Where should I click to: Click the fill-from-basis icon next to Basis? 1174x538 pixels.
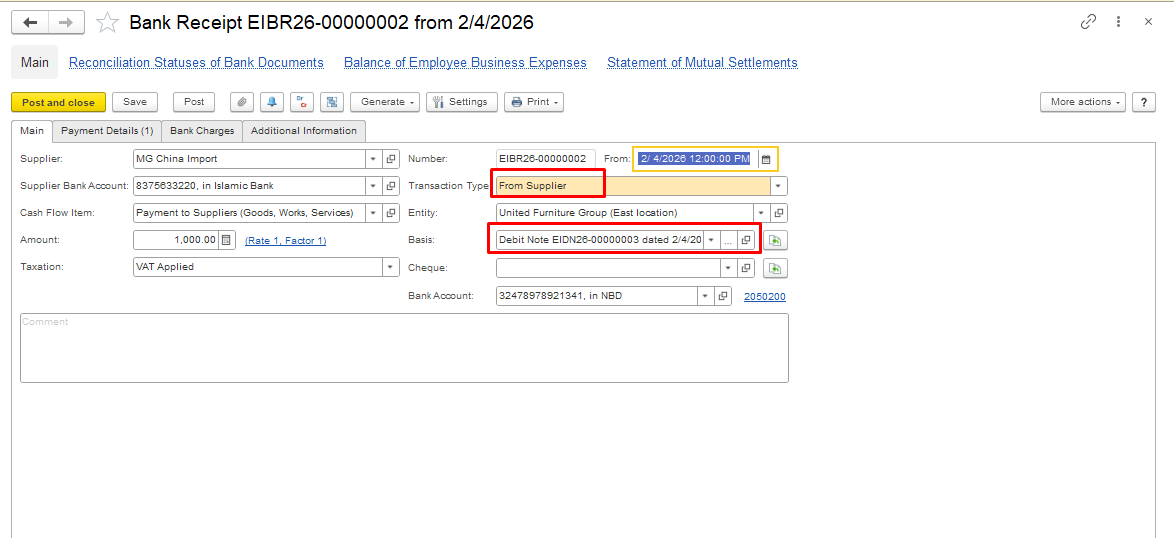coord(775,240)
